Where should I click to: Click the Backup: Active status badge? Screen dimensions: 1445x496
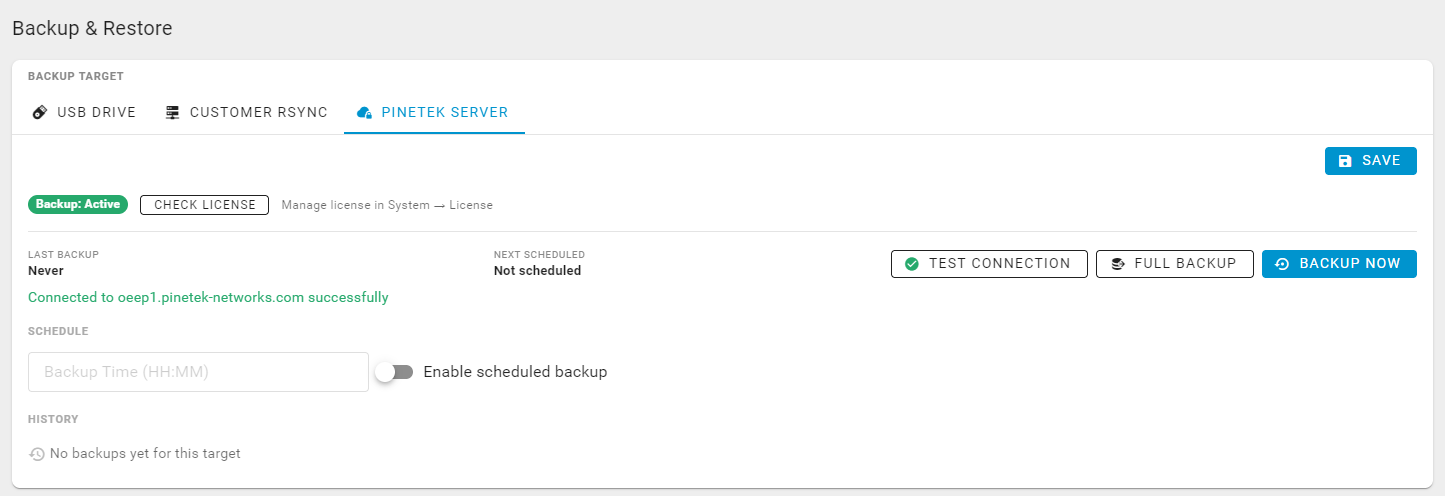(78, 205)
